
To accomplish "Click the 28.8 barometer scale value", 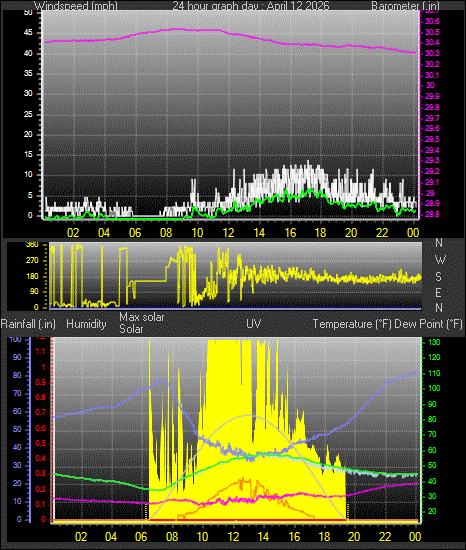I will pos(432,214).
